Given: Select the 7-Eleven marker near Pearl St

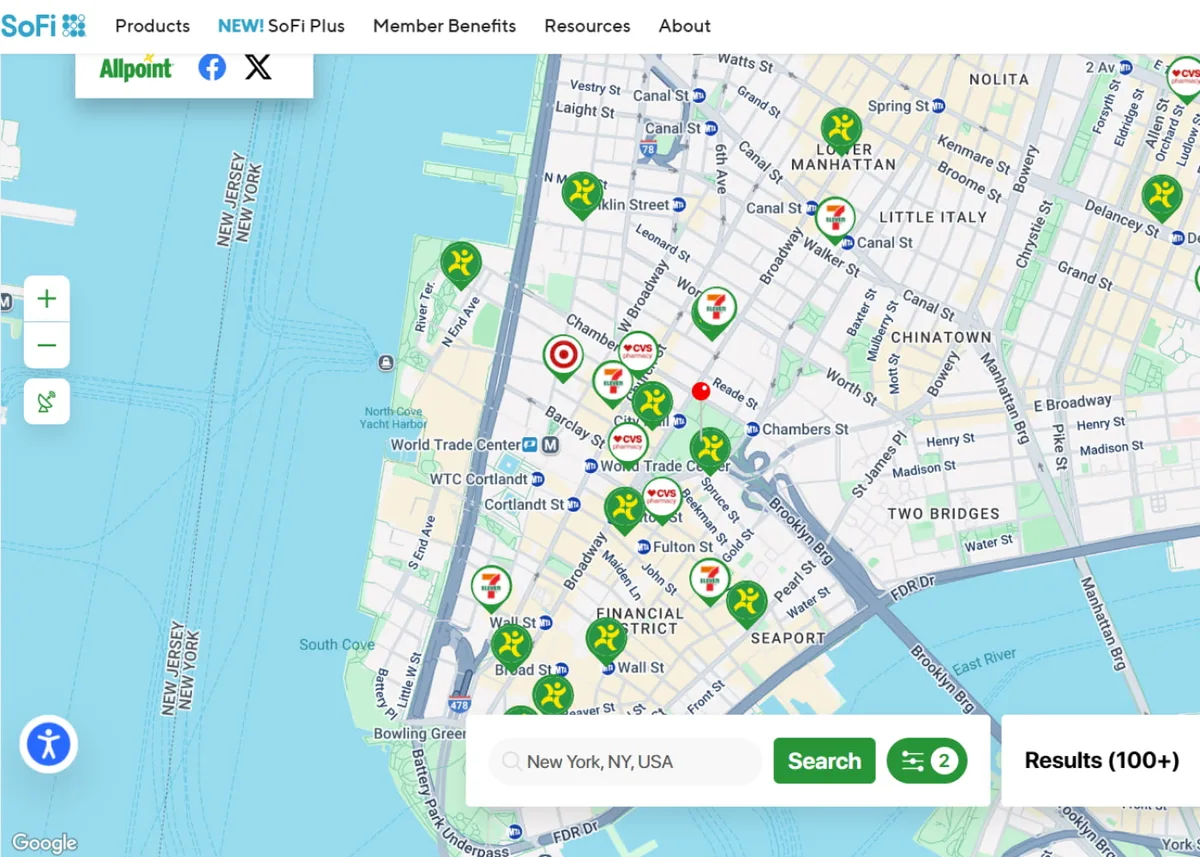Looking at the screenshot, I should pyautogui.click(x=710, y=581).
